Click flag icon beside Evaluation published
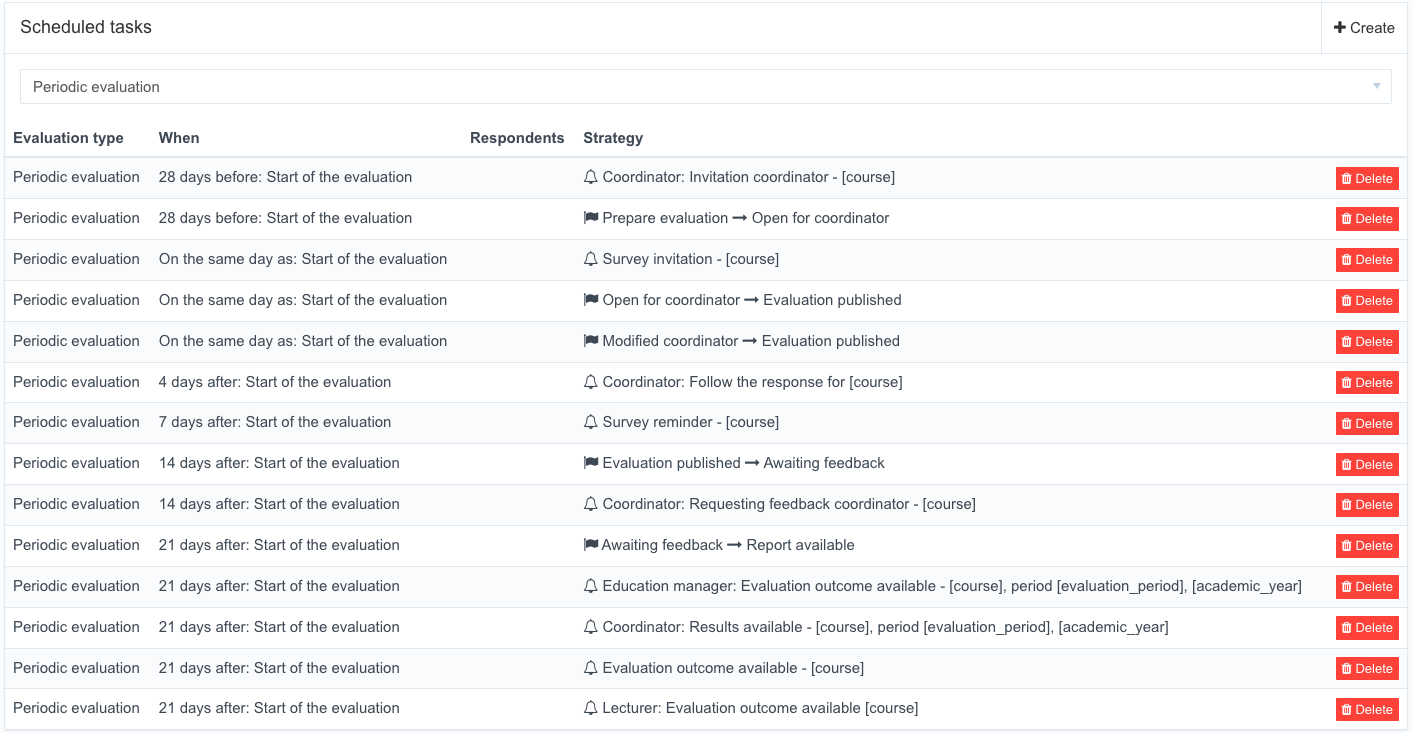 pyautogui.click(x=590, y=463)
